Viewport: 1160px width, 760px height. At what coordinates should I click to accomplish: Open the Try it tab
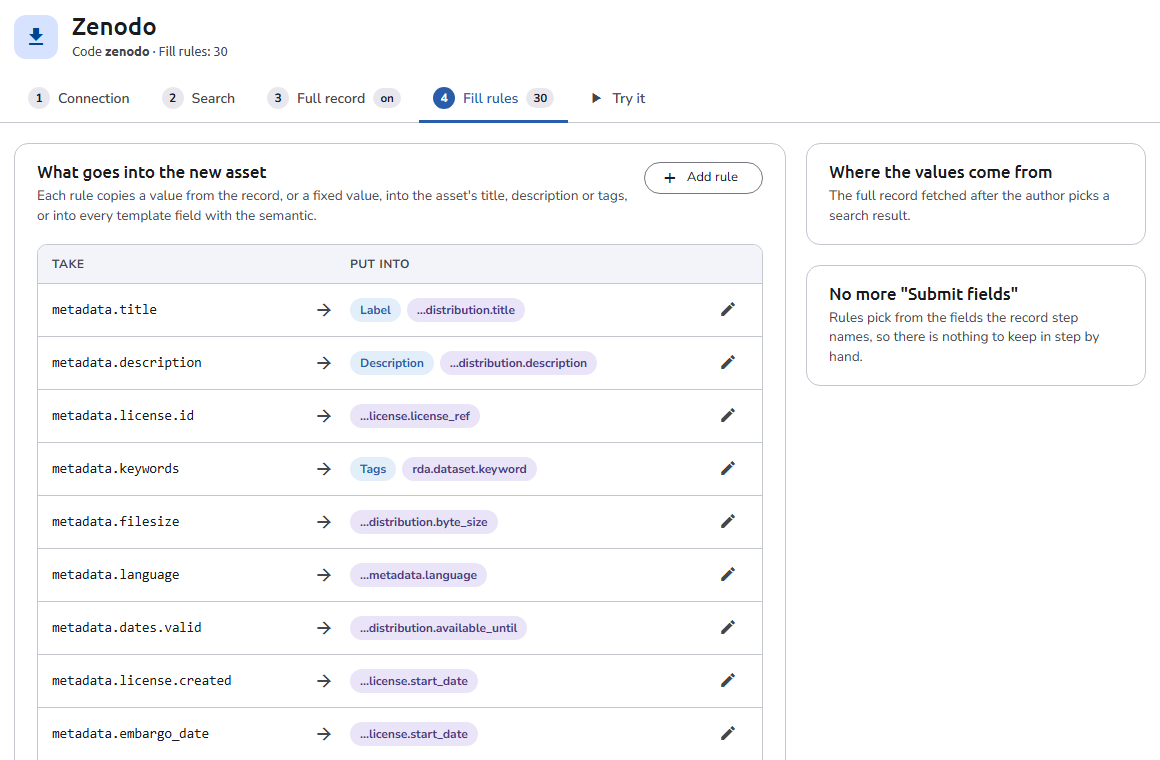(618, 98)
